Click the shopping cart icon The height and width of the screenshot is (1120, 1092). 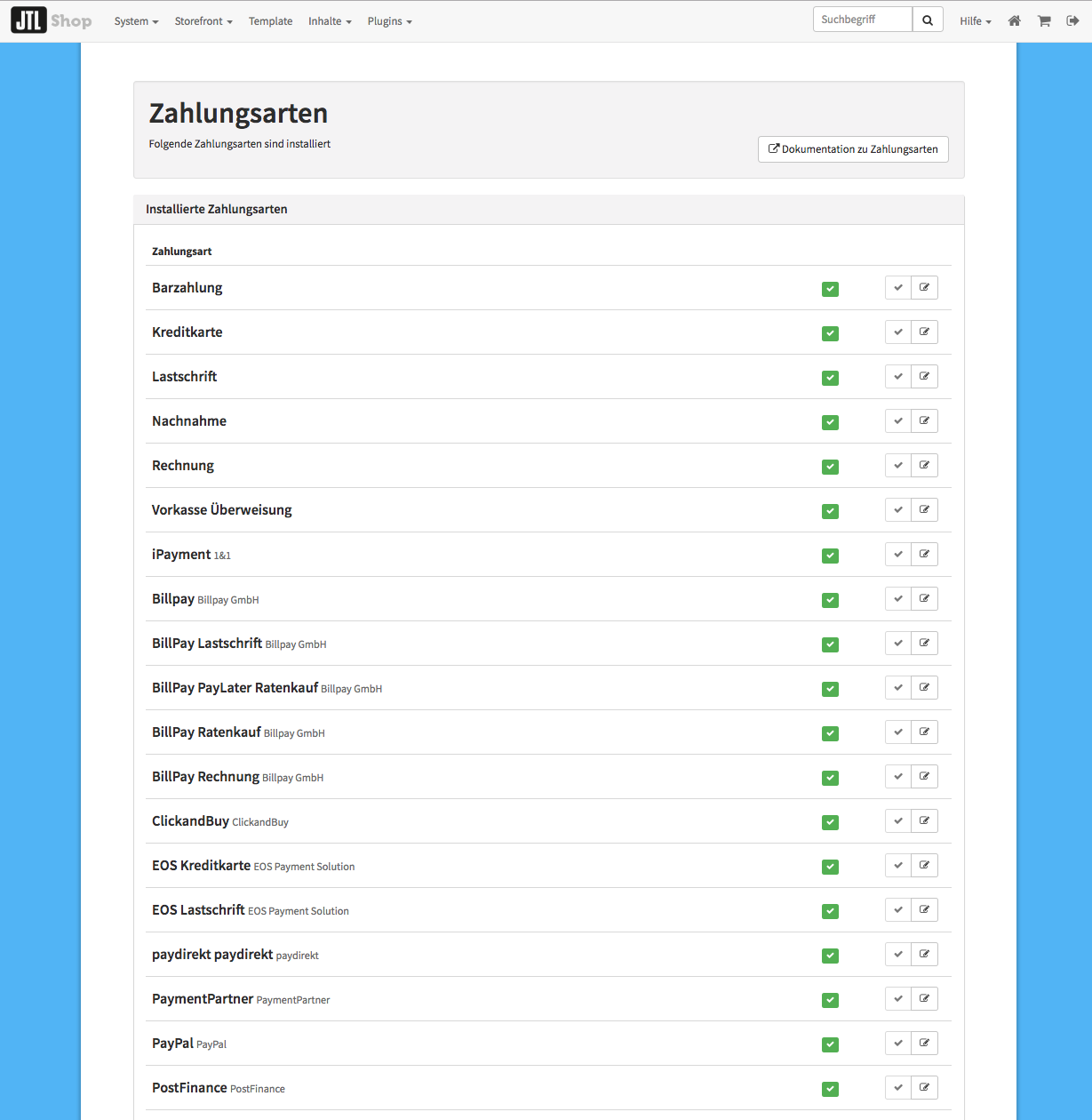(x=1044, y=21)
